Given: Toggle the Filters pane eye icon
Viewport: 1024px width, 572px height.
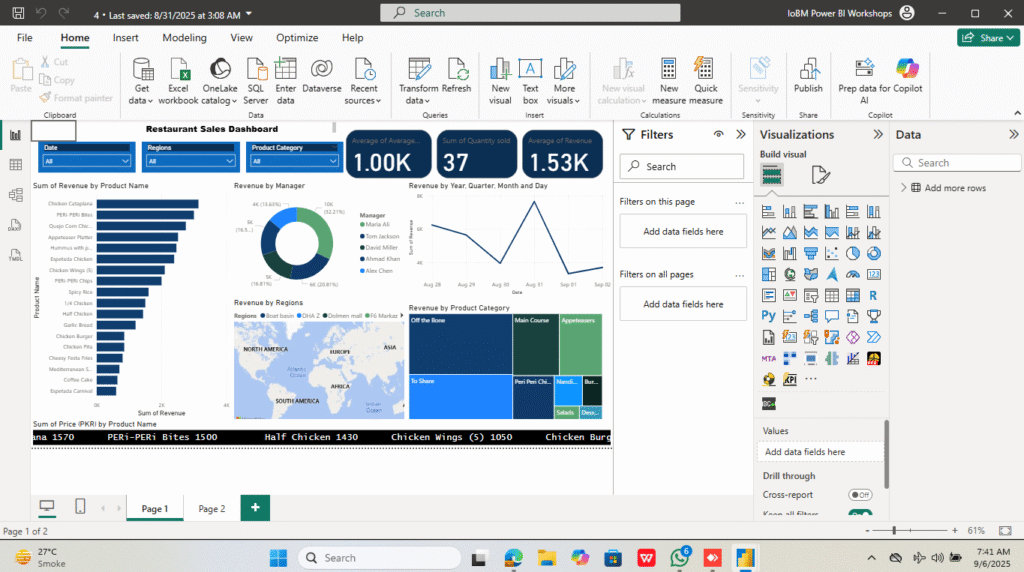Looking at the screenshot, I should tap(718, 134).
